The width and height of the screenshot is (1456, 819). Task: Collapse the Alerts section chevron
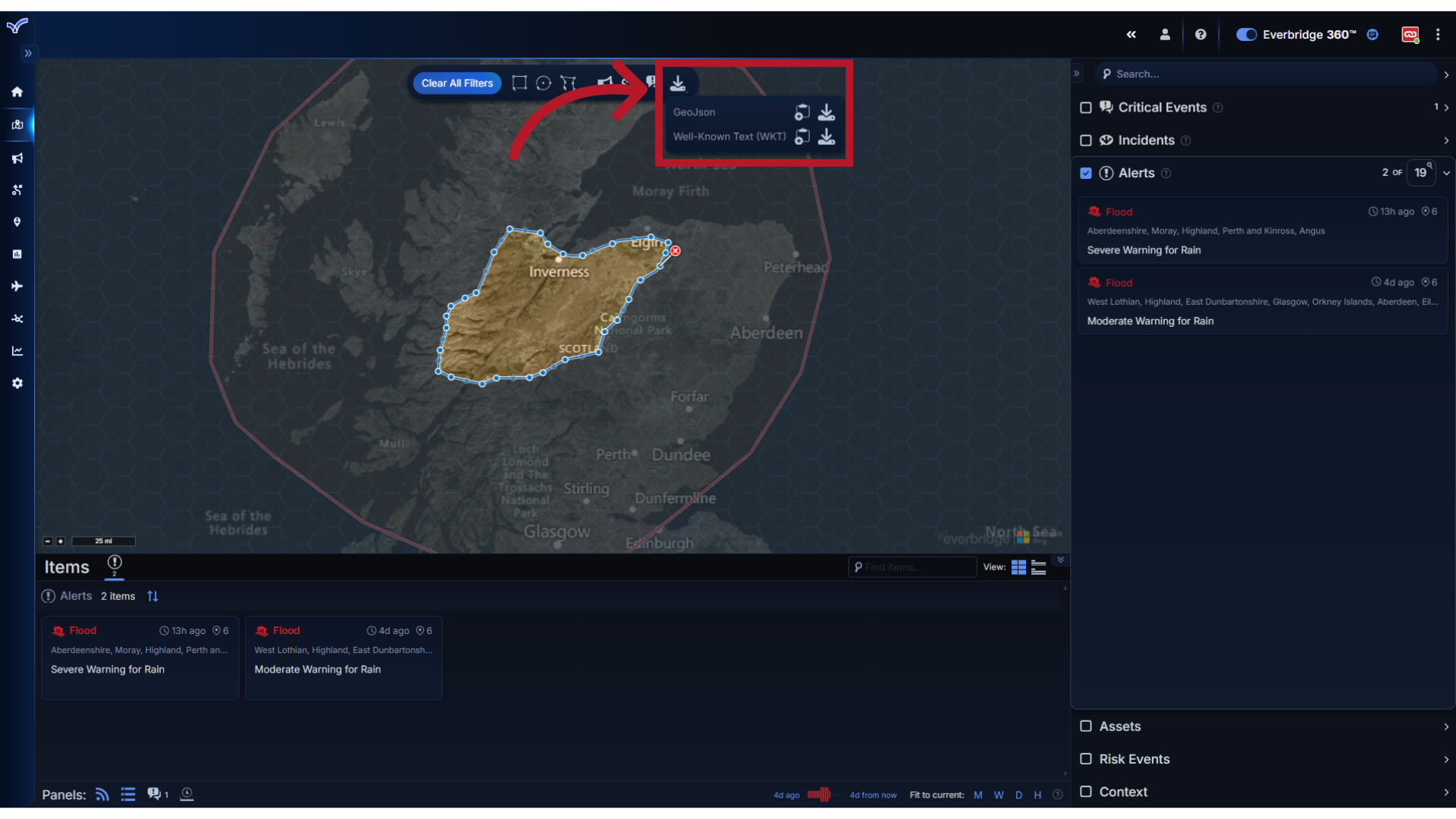pyautogui.click(x=1447, y=173)
